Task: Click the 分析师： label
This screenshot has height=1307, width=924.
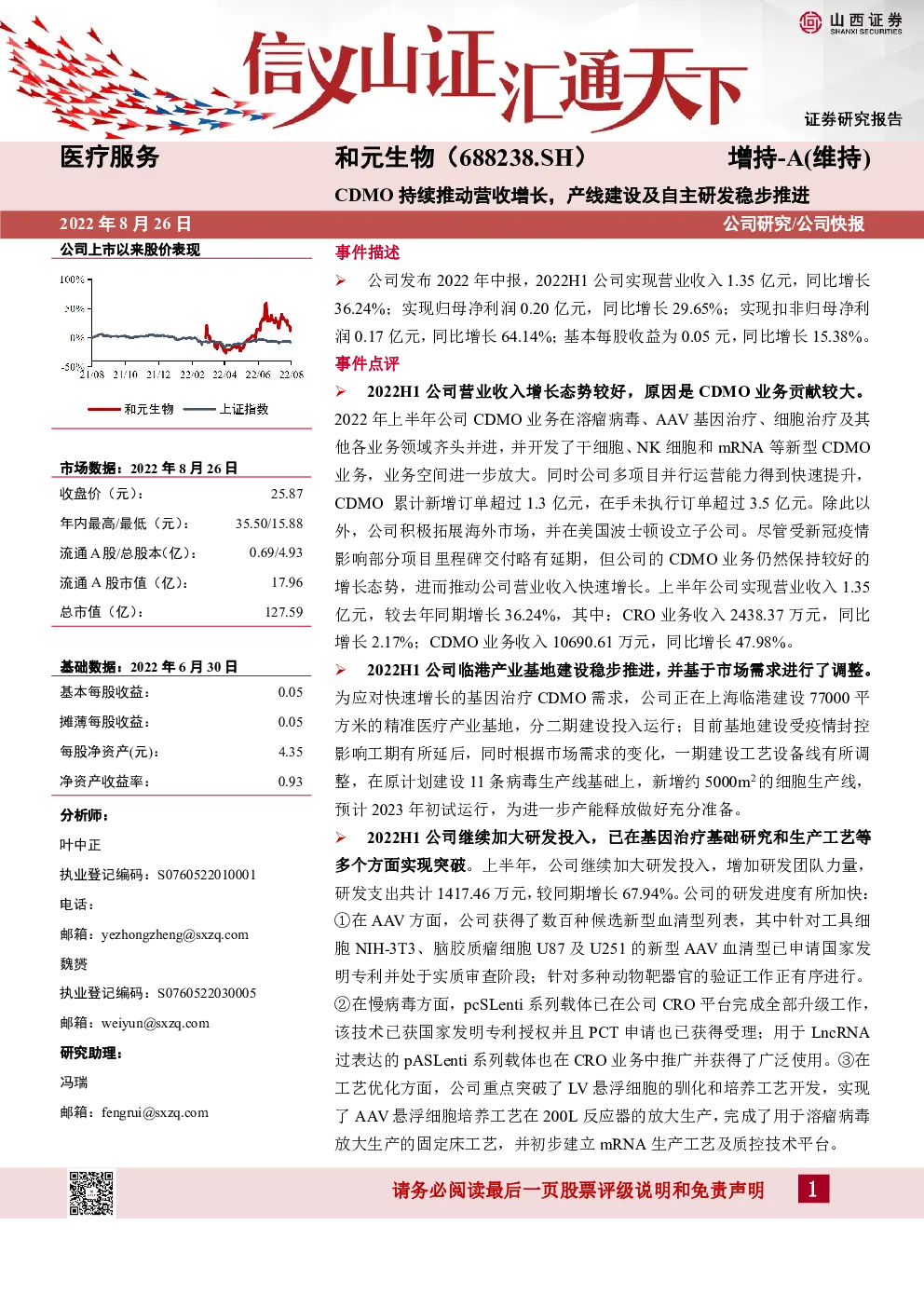Action: (84, 815)
